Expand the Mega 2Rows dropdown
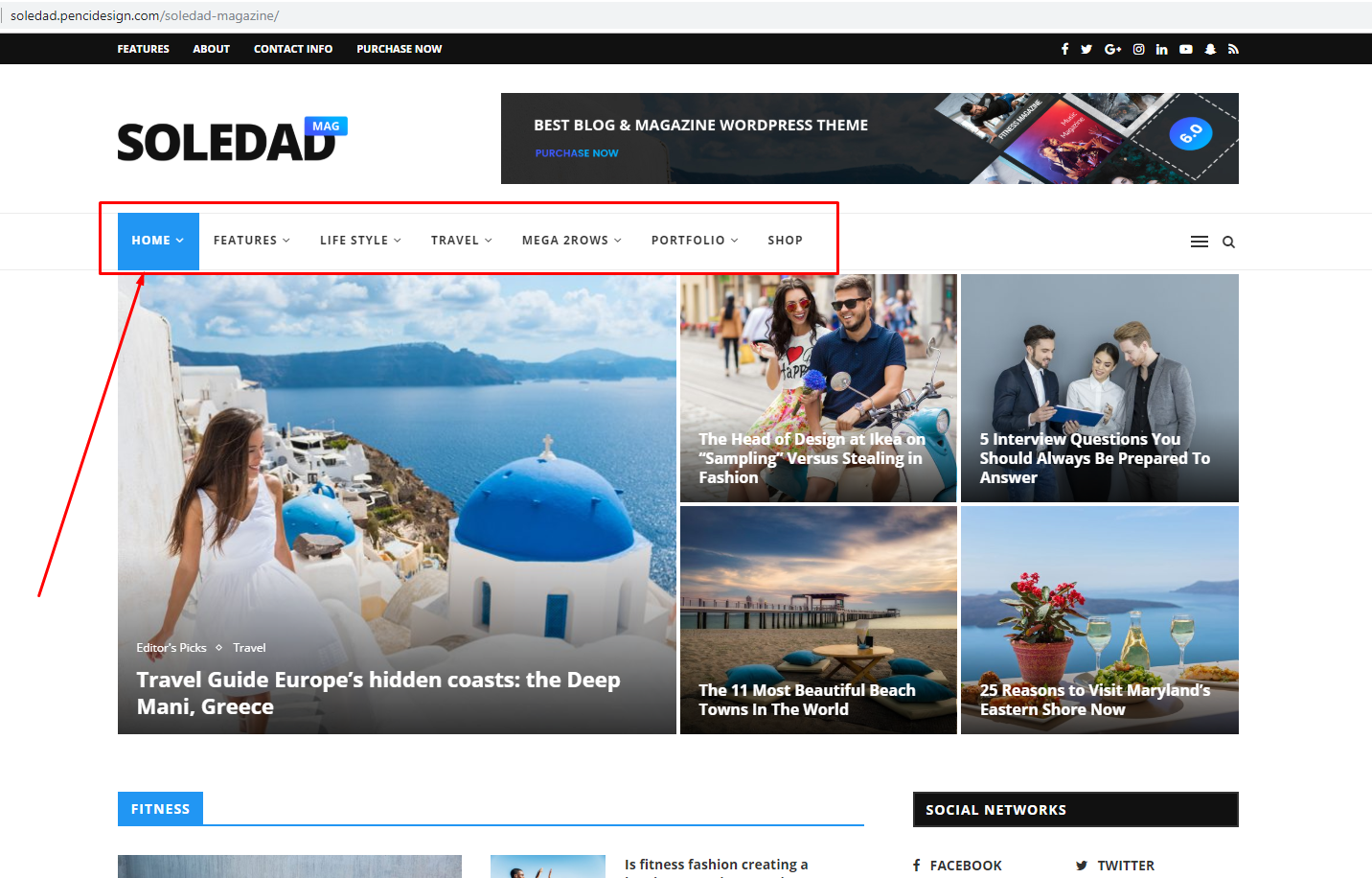The image size is (1372, 878). click(x=572, y=241)
